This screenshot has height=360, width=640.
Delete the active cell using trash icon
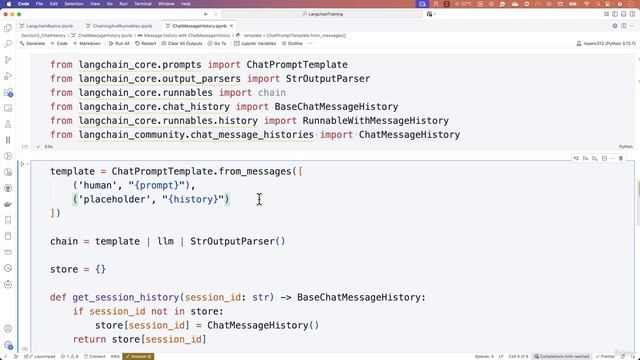coord(621,158)
